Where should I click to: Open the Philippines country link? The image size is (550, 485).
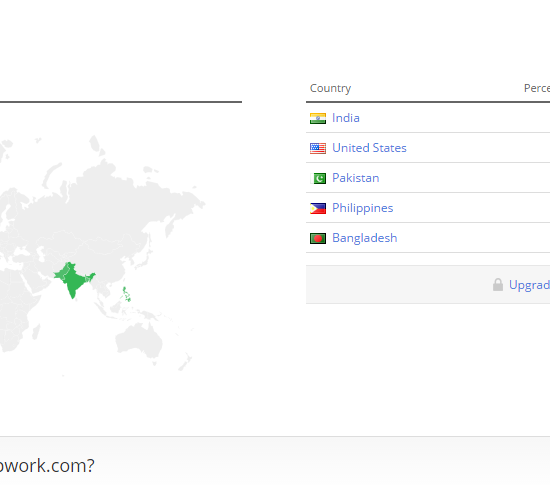[x=363, y=208]
